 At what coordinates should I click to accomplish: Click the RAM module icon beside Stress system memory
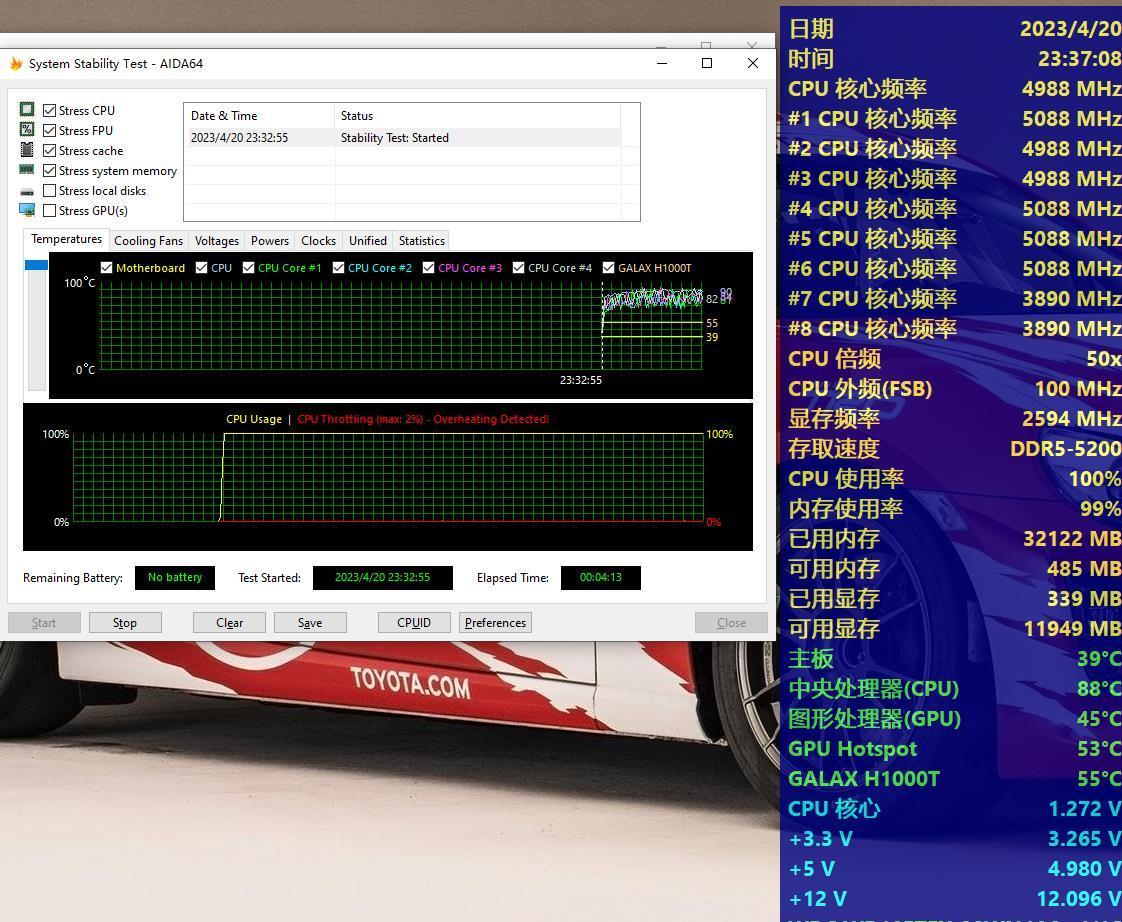click(x=26, y=170)
